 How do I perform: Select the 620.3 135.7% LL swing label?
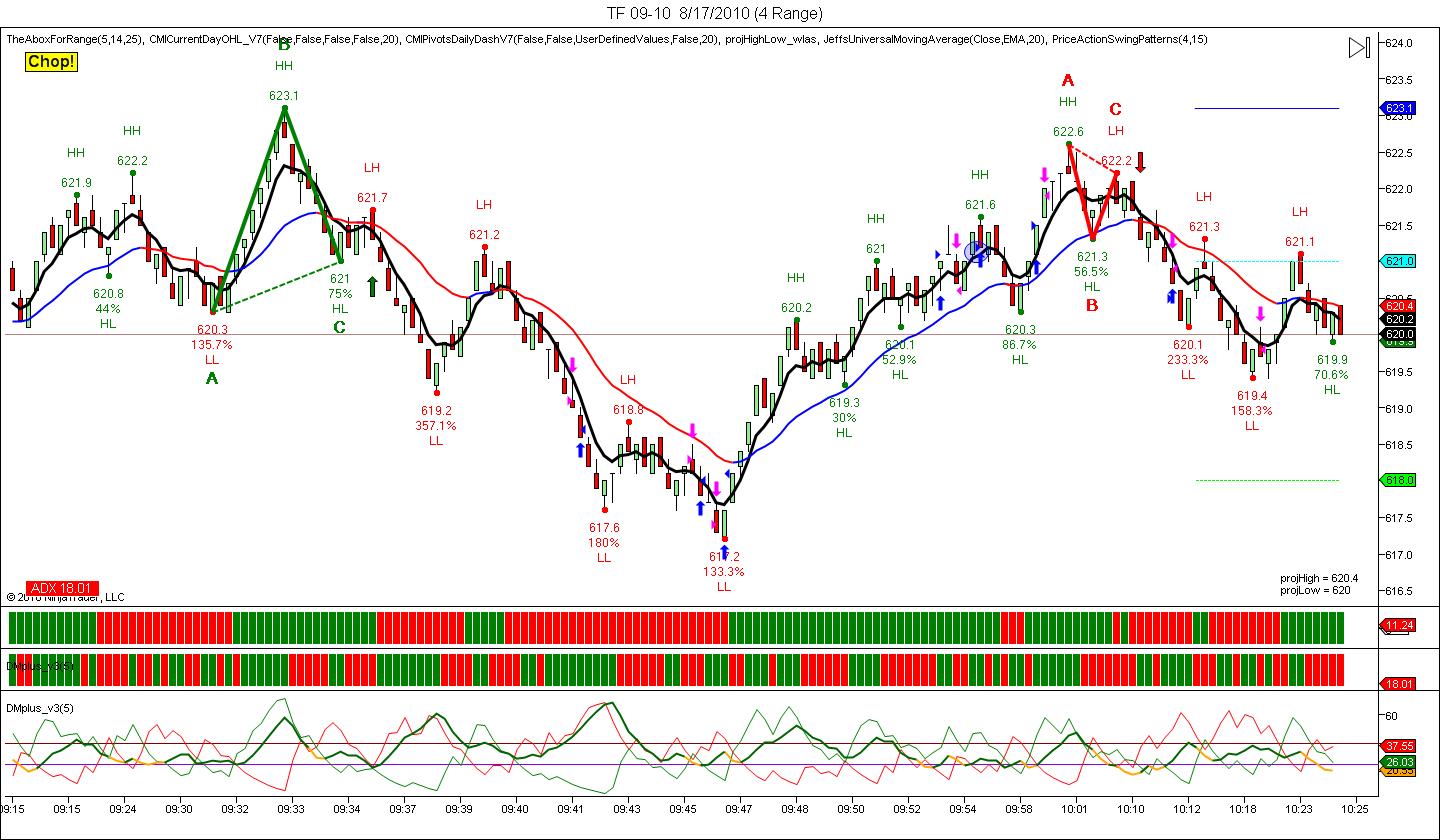pyautogui.click(x=212, y=344)
